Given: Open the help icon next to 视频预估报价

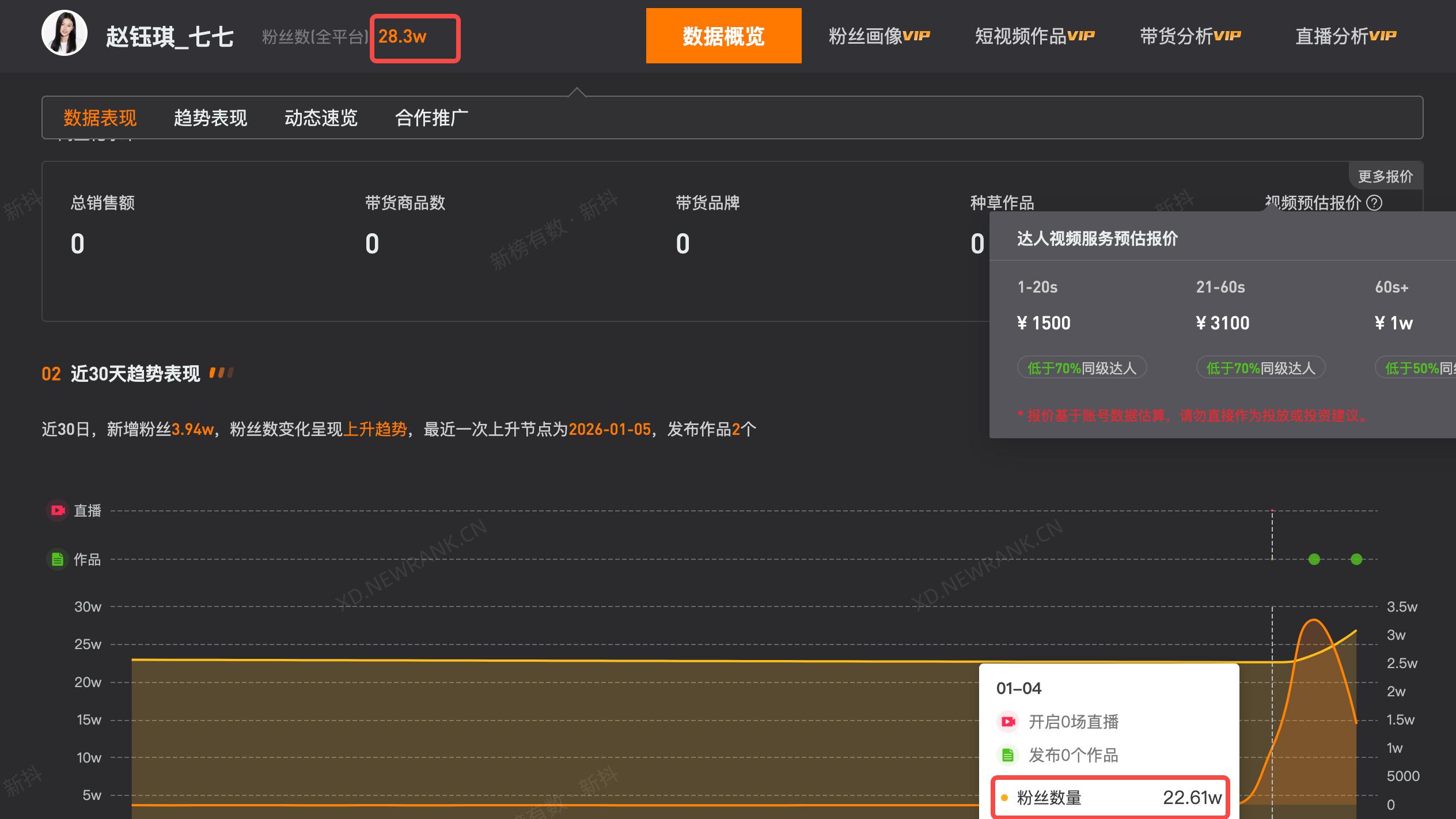Looking at the screenshot, I should [x=1377, y=204].
